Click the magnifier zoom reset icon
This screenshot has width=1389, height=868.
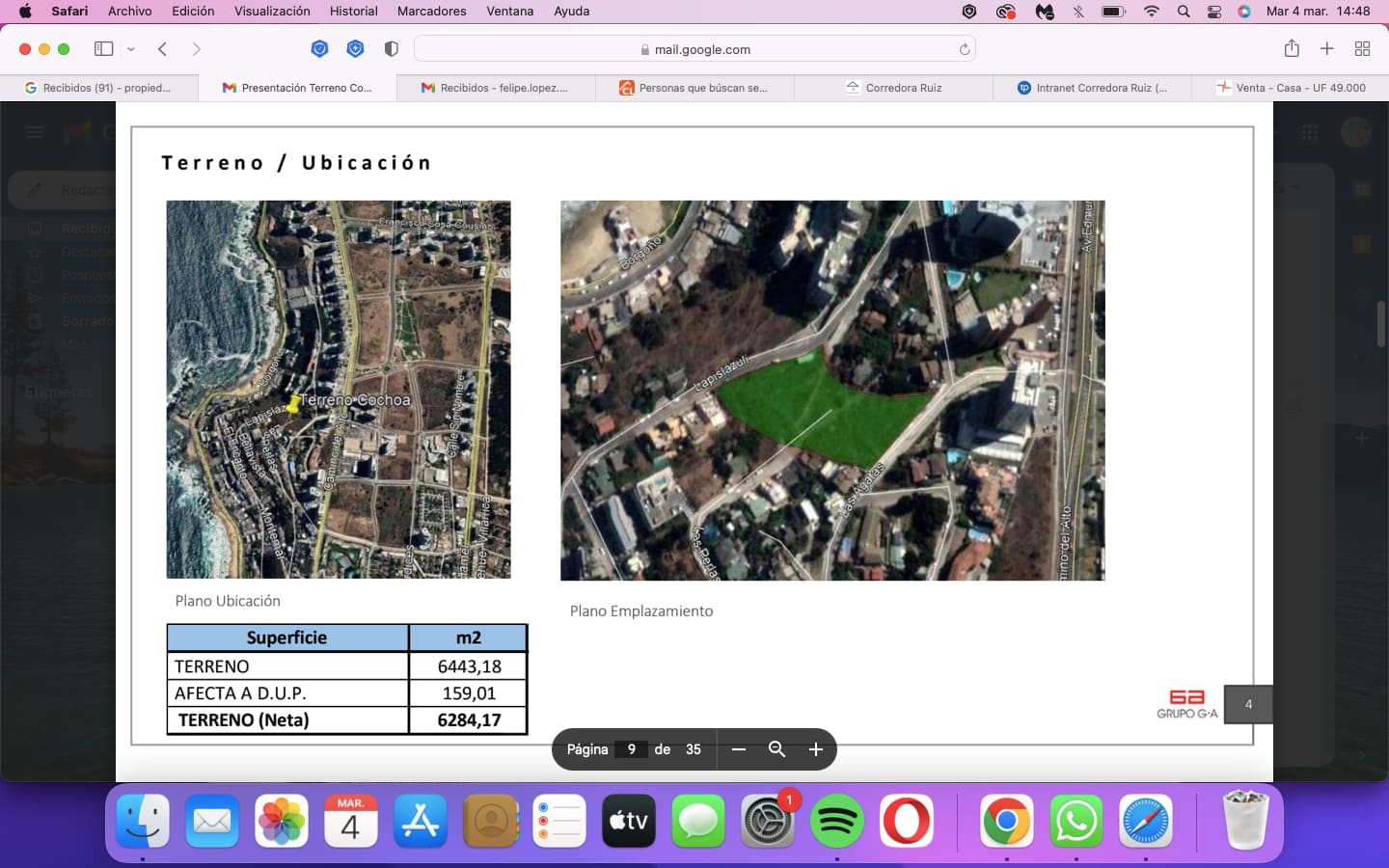[x=776, y=749]
